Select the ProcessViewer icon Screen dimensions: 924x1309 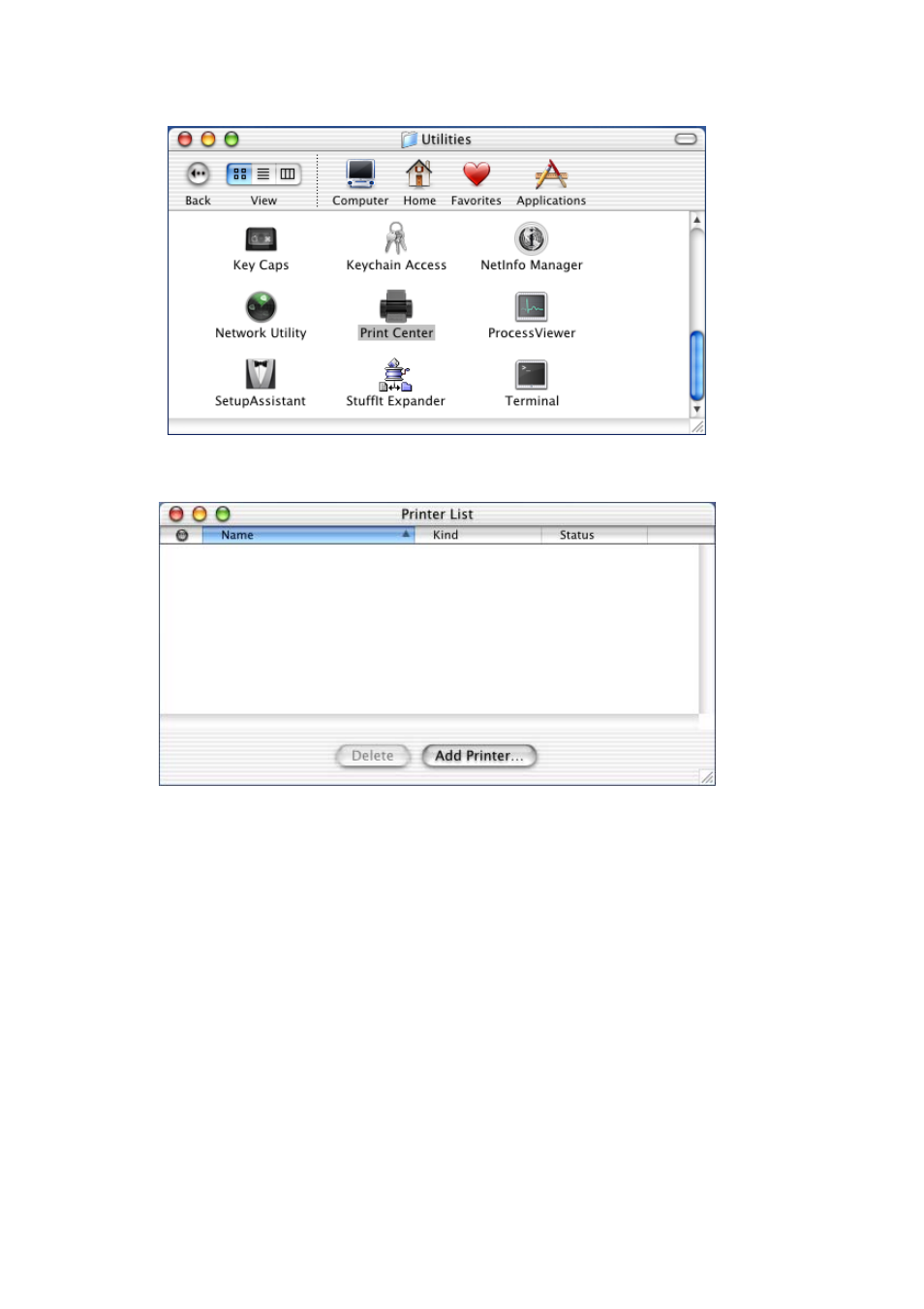click(531, 307)
